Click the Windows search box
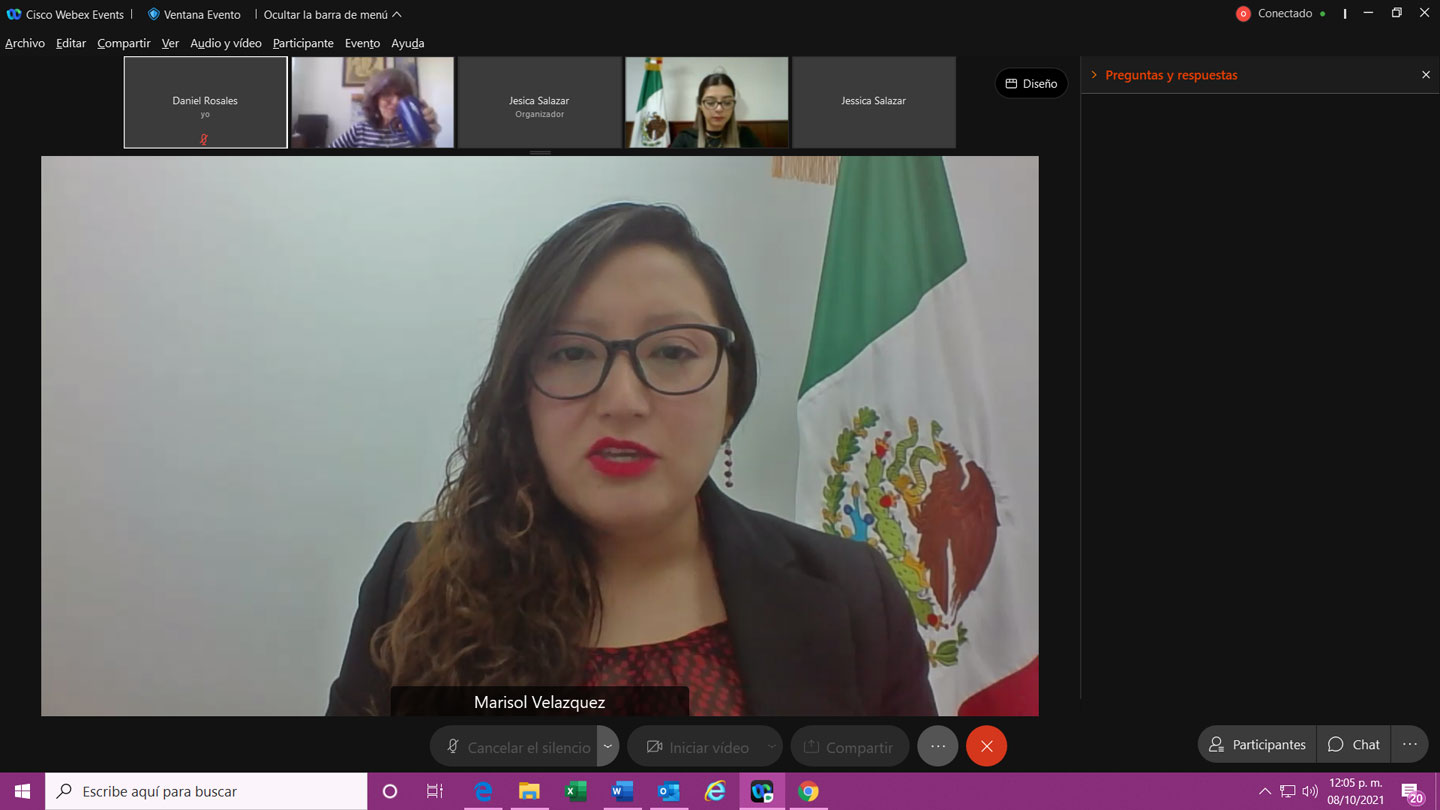 (206, 791)
